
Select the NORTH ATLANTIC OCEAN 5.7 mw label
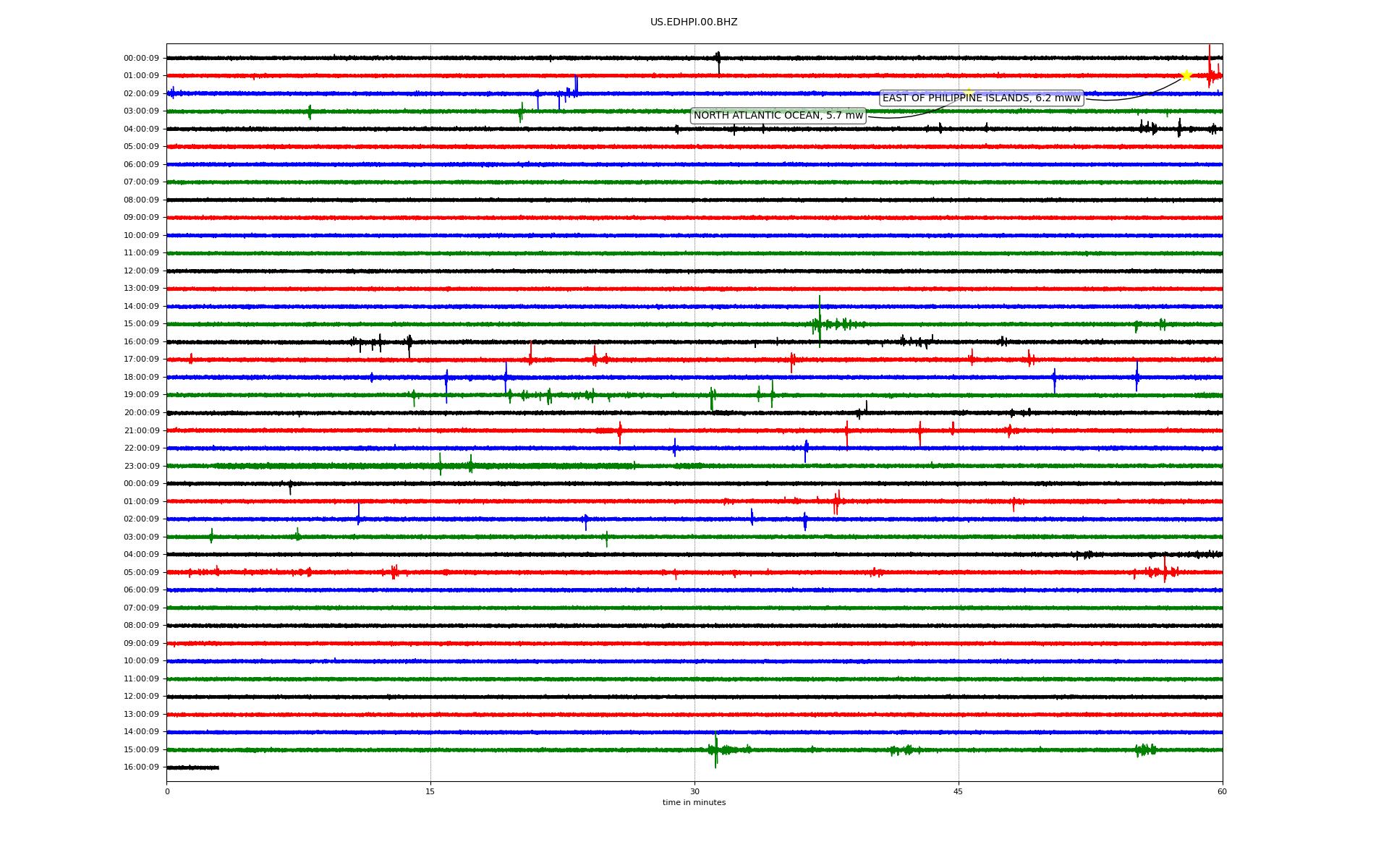(778, 116)
